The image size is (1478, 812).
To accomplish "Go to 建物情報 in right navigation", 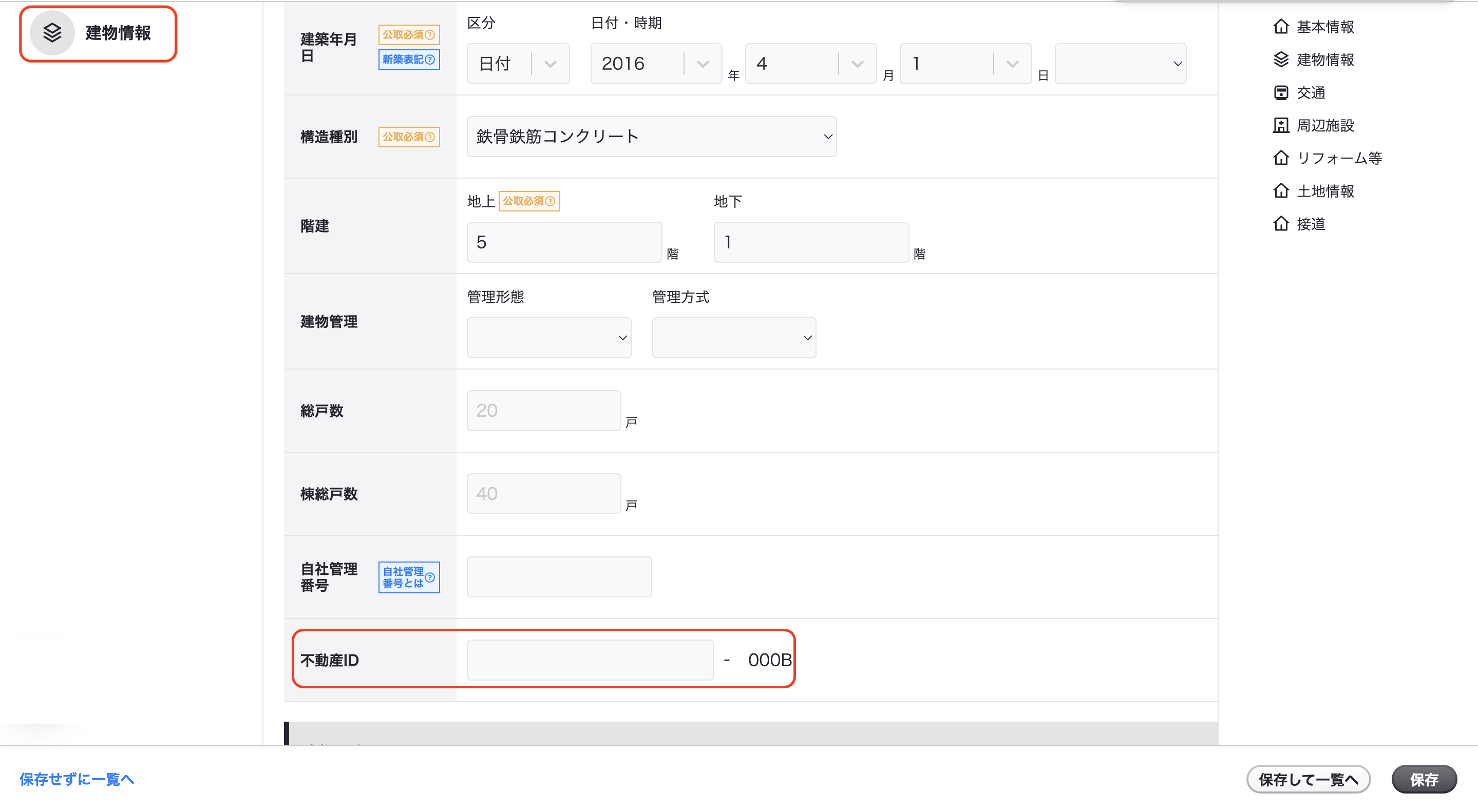I will click(1325, 59).
